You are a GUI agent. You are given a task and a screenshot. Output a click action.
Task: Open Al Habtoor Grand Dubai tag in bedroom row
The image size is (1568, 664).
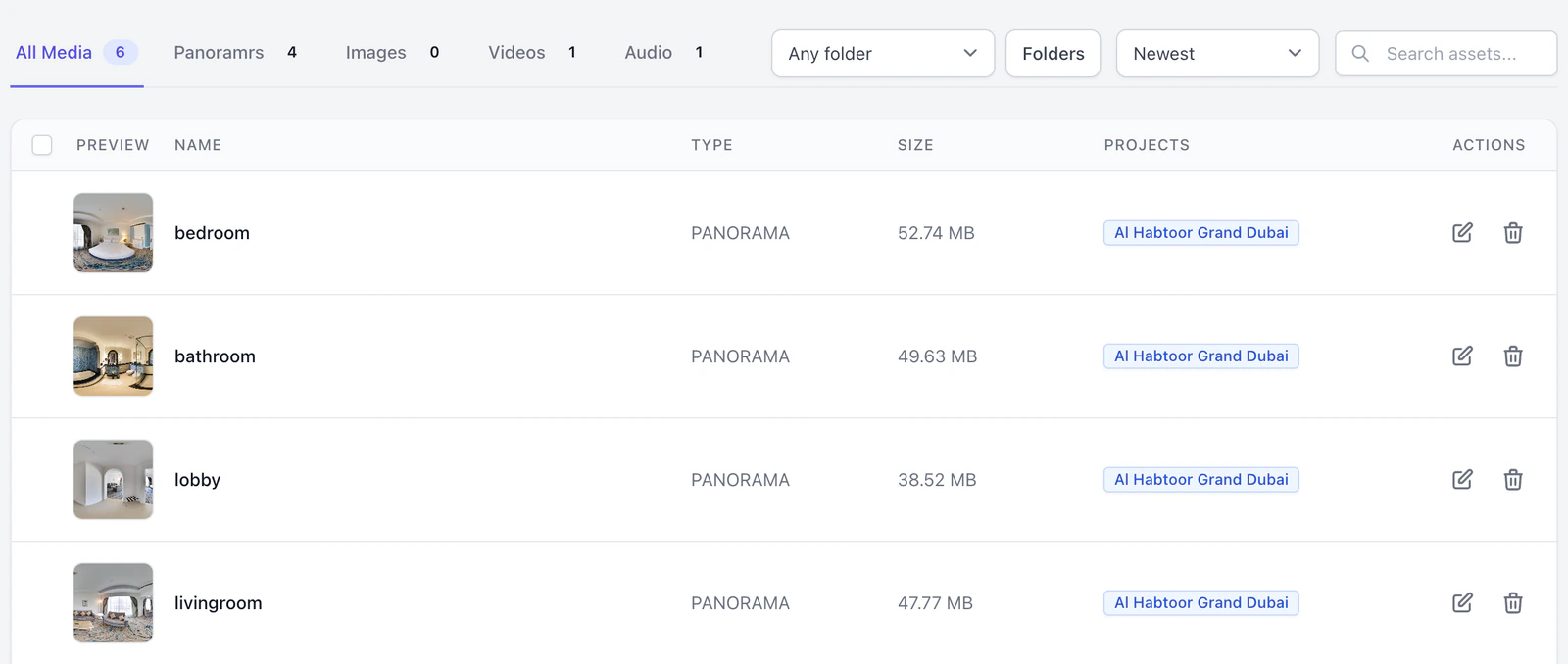[x=1201, y=232]
